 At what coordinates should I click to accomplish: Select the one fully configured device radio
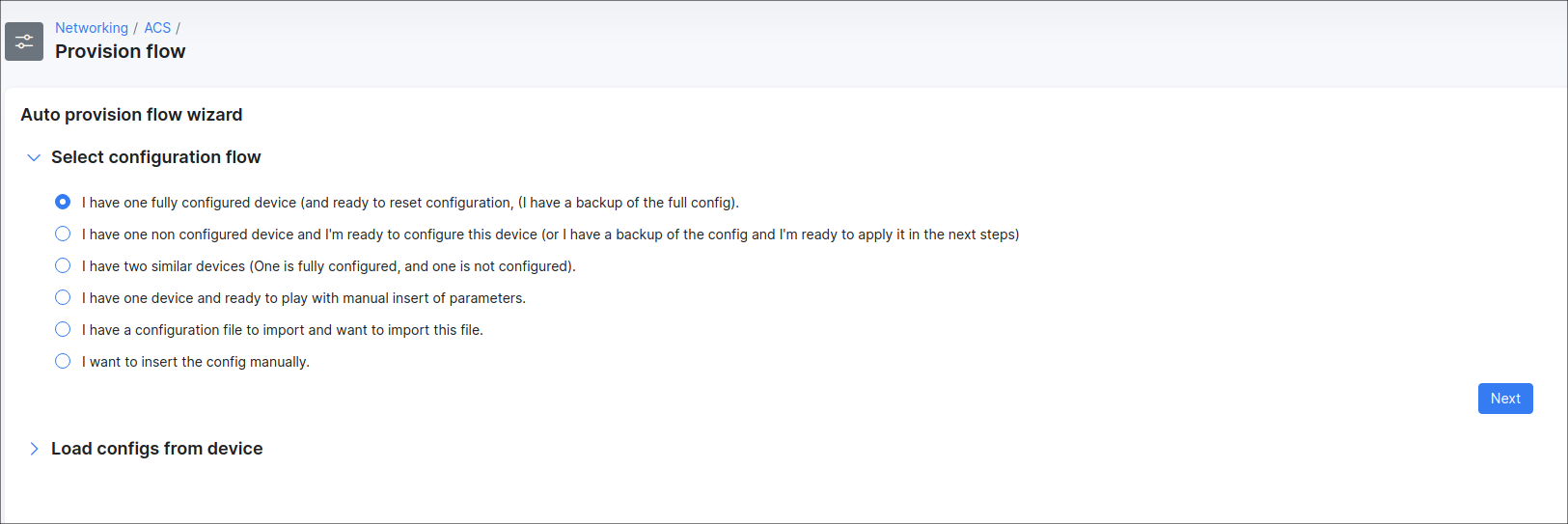63,202
